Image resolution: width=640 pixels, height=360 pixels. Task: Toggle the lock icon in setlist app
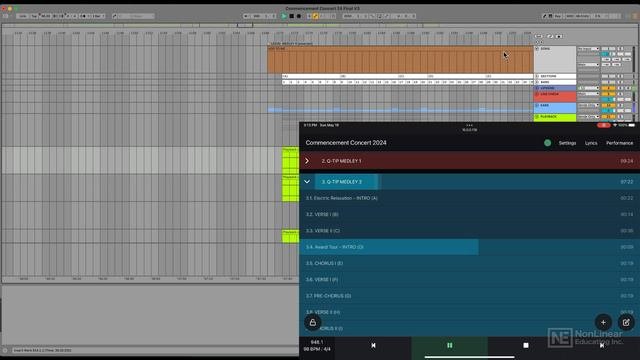[x=313, y=322]
